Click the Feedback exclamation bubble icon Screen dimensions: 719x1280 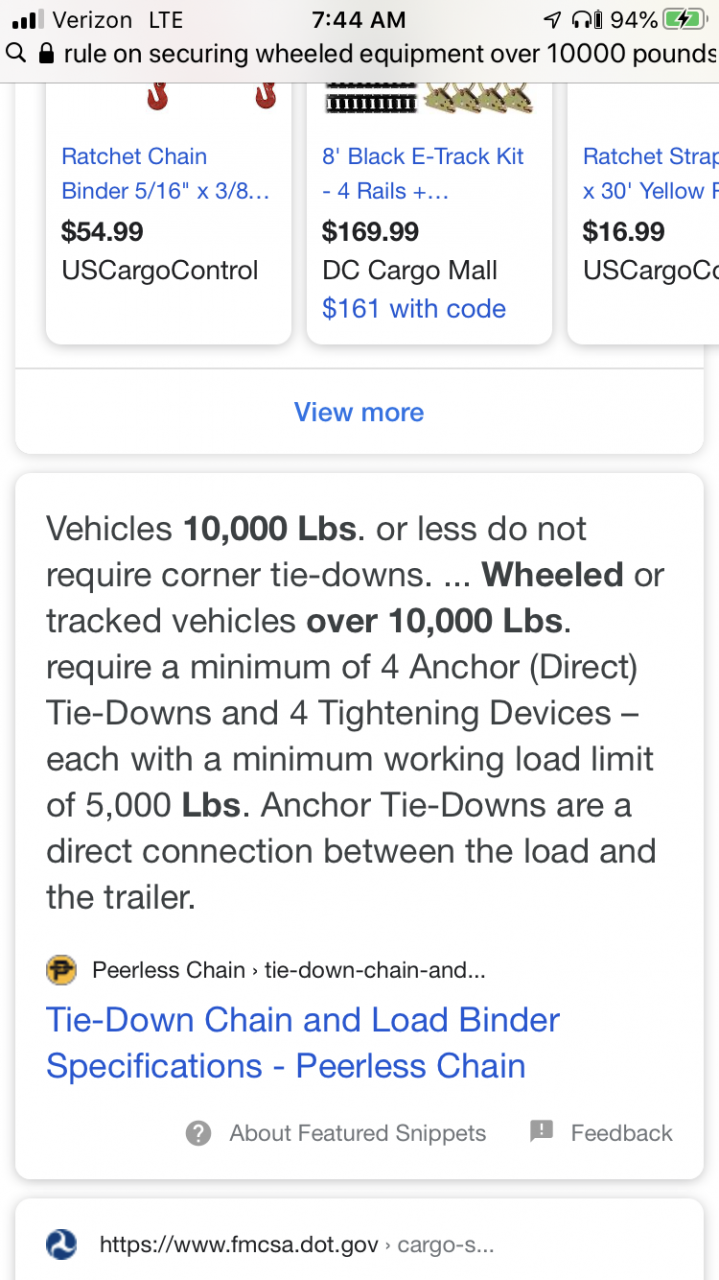541,1132
